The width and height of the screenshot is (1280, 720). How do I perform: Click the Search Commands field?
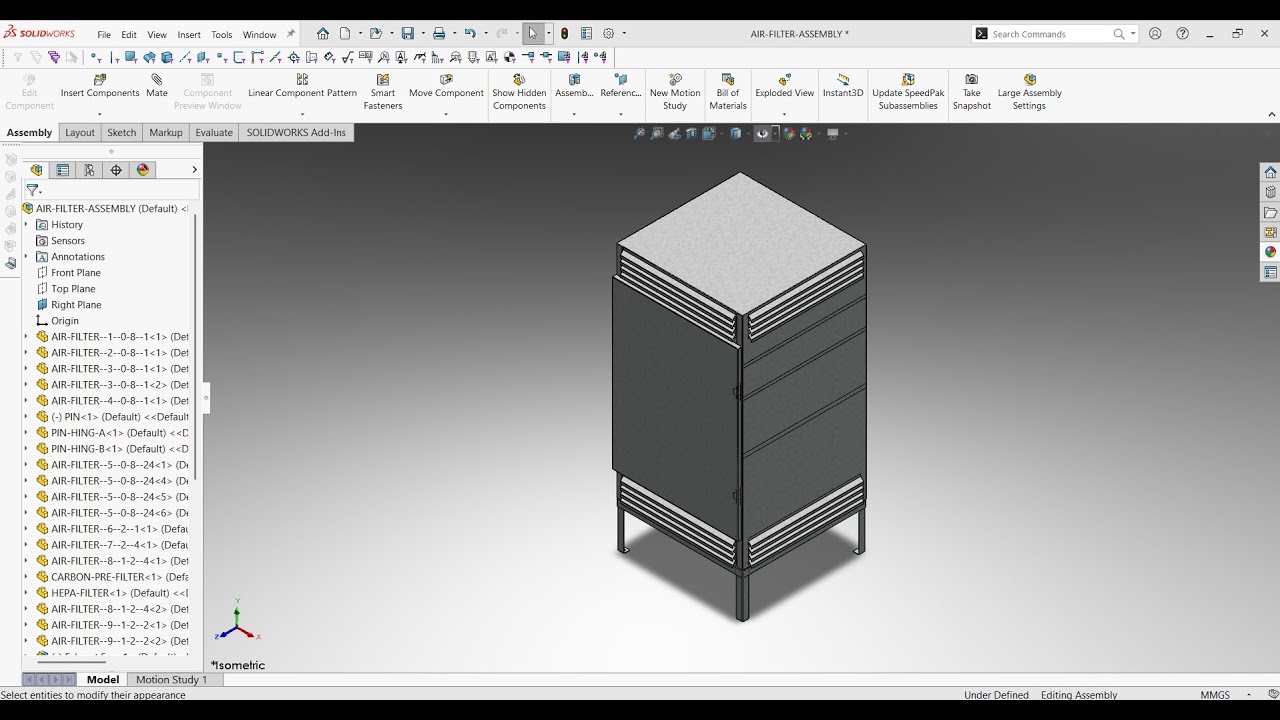[x=1050, y=34]
